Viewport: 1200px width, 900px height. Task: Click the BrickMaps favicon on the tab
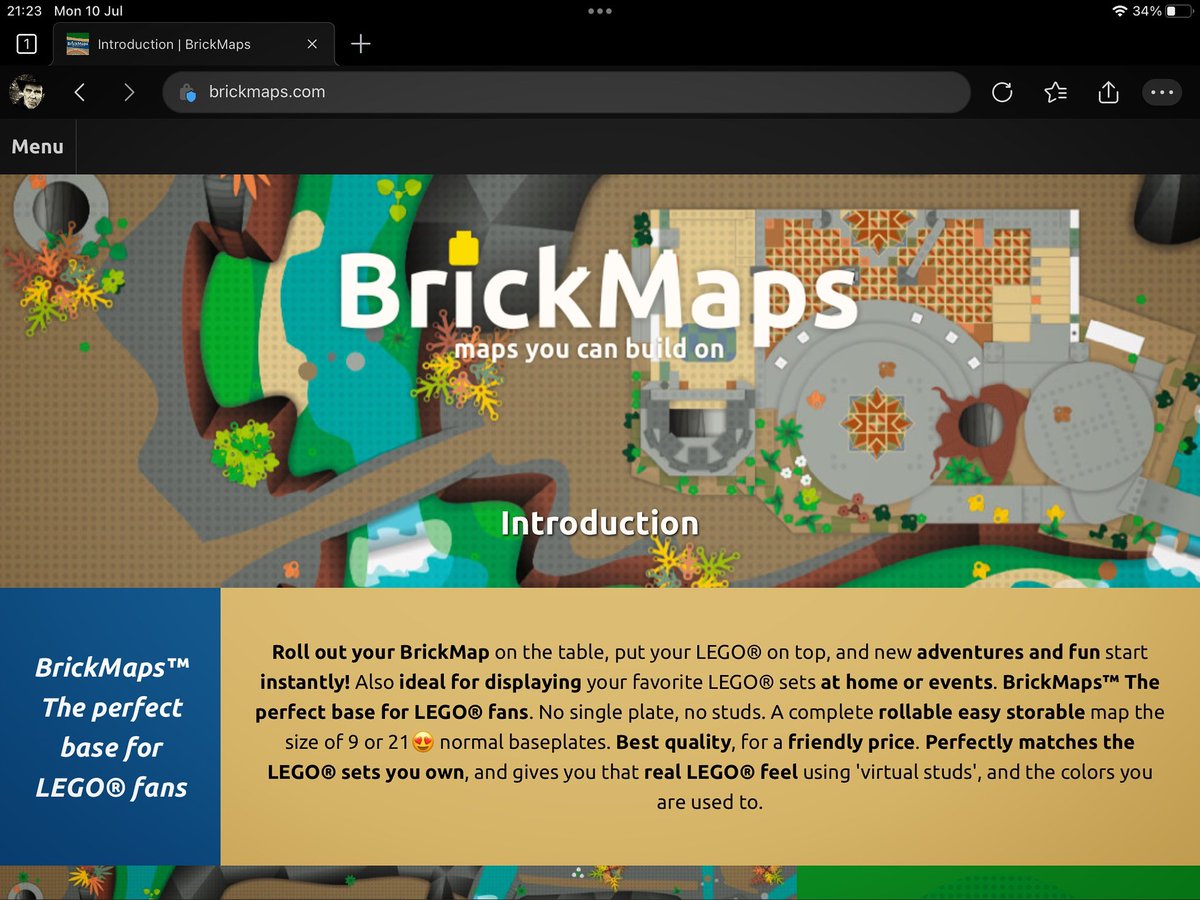coord(78,44)
